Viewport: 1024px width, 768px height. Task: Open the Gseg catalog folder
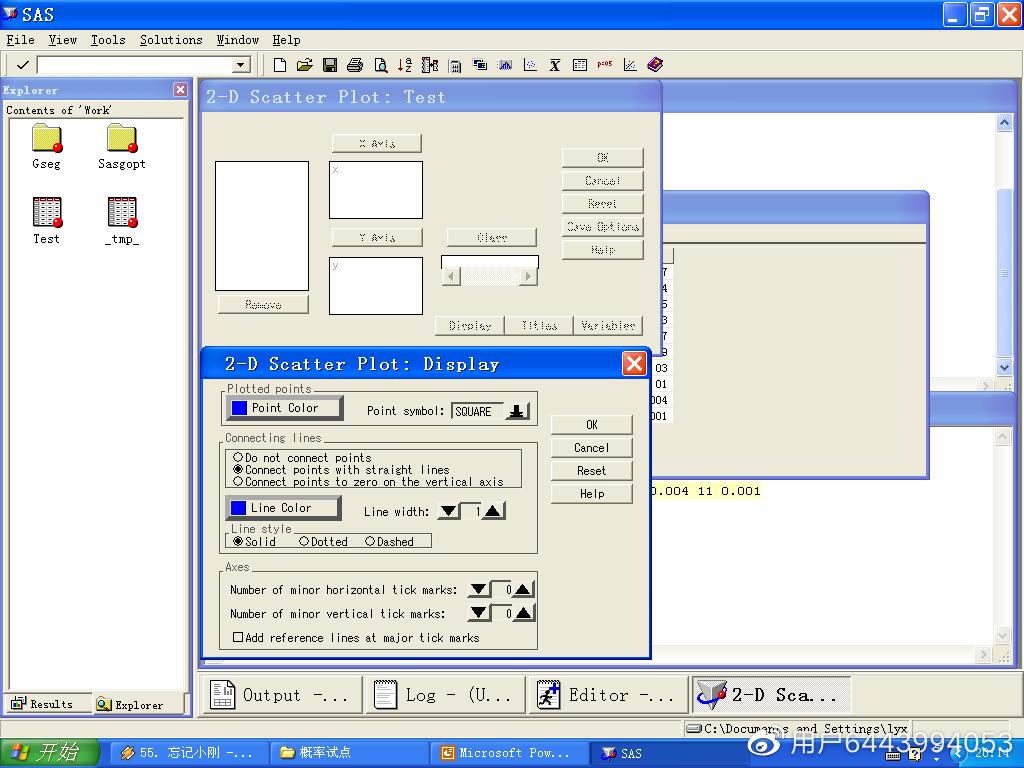[x=47, y=139]
